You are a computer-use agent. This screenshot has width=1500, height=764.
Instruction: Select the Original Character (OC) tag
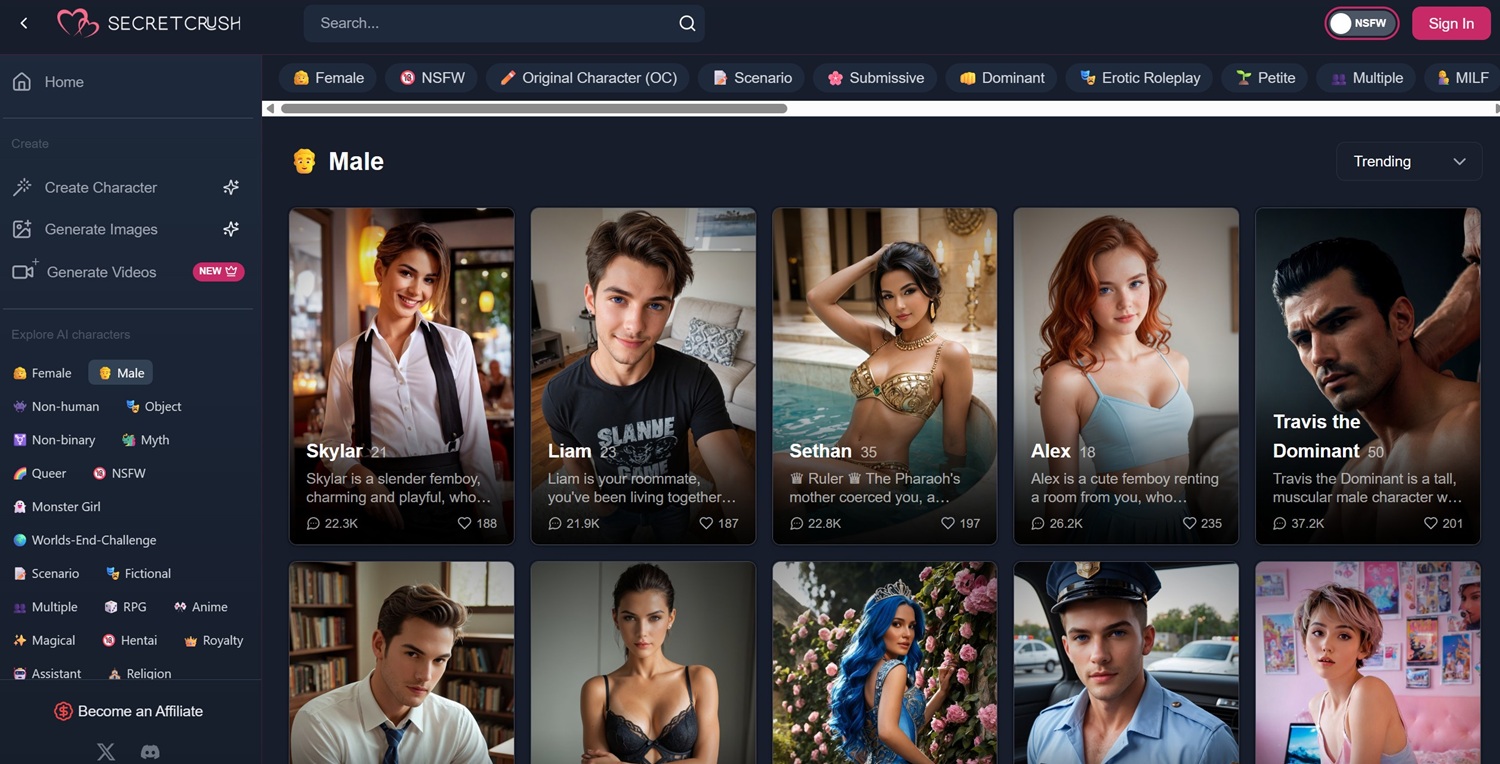point(587,78)
